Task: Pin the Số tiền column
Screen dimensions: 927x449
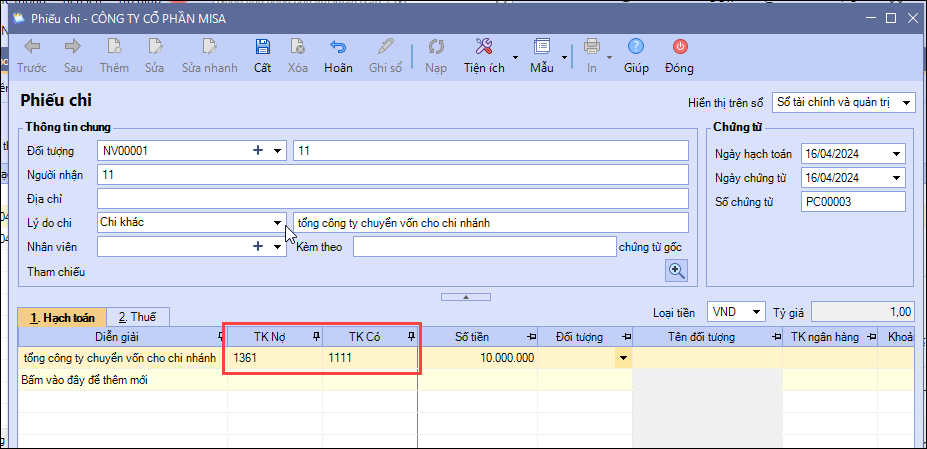Action: tap(531, 337)
